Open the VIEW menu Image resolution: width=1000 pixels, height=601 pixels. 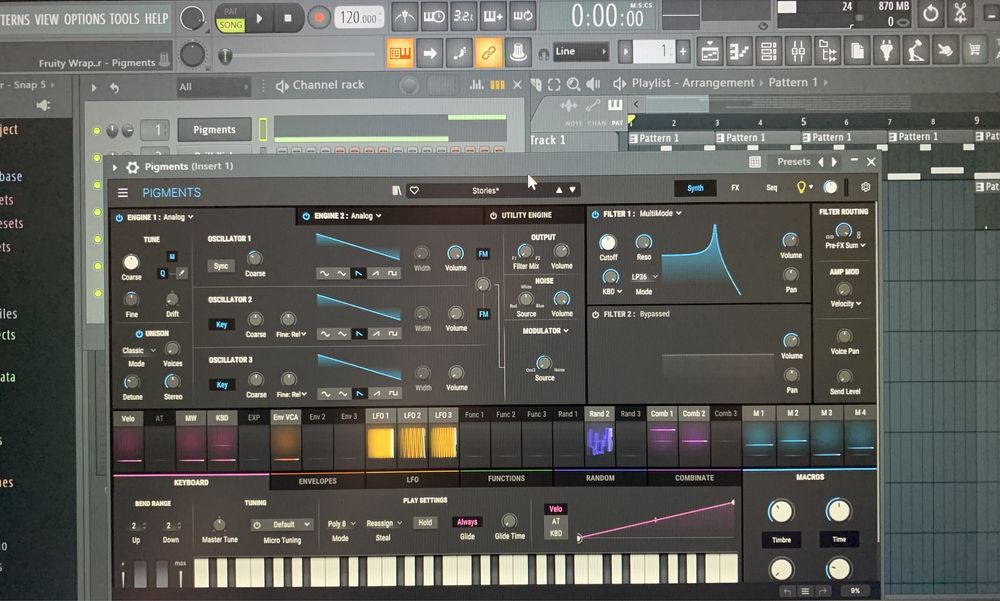[x=47, y=19]
